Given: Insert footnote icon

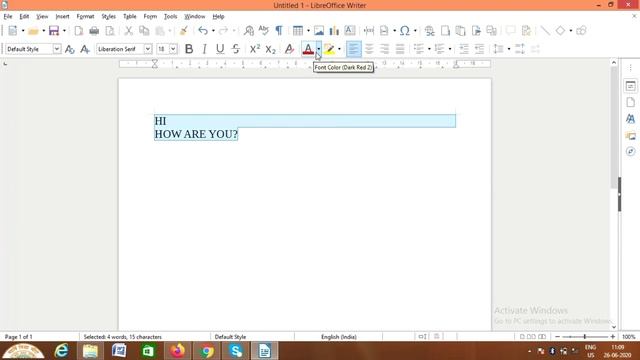Looking at the screenshot, I should click(445, 31).
